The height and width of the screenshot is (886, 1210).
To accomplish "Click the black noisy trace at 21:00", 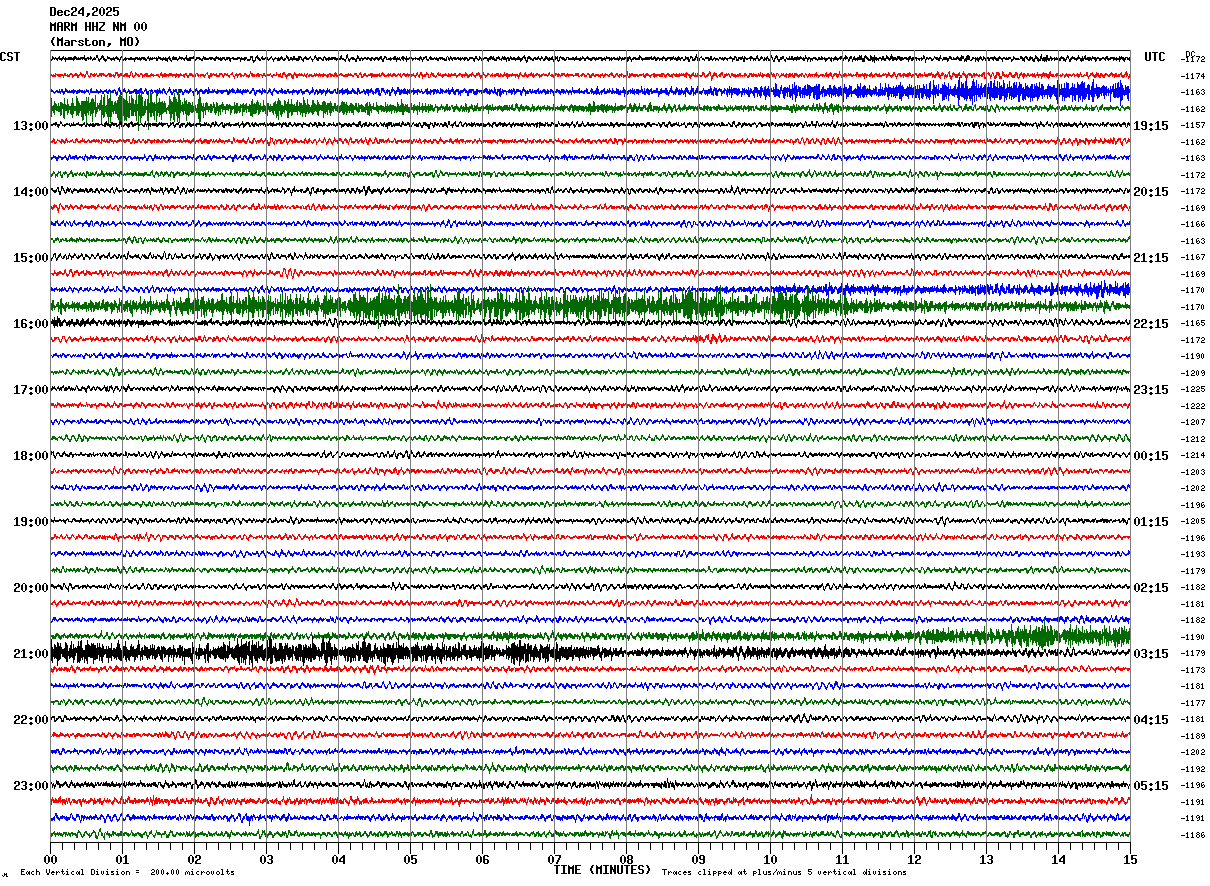I will (340, 653).
